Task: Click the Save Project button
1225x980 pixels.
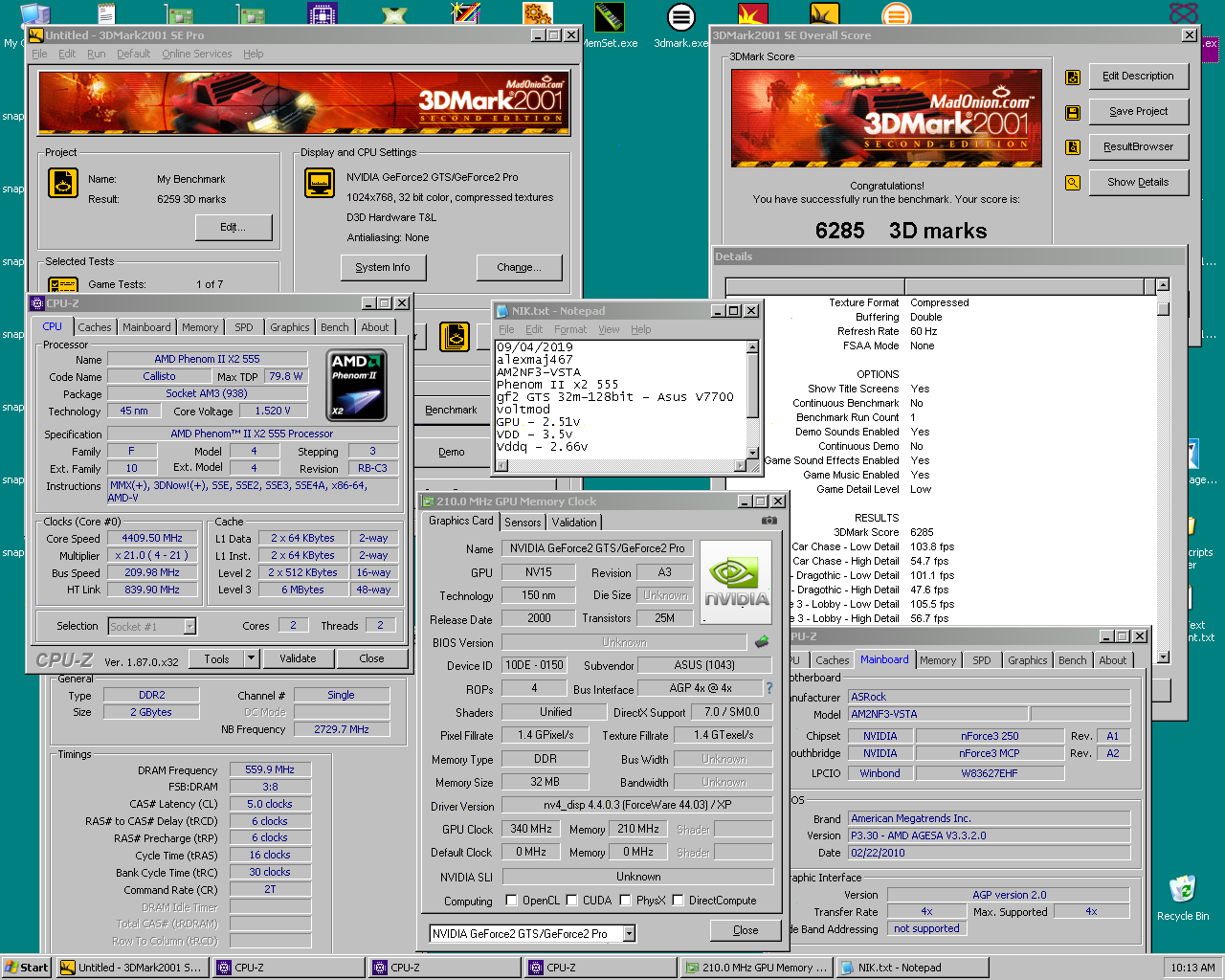Action: click(x=1138, y=112)
